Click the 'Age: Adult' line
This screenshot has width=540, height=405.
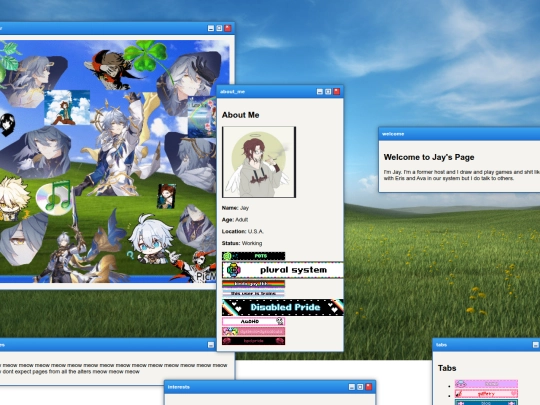pos(235,220)
